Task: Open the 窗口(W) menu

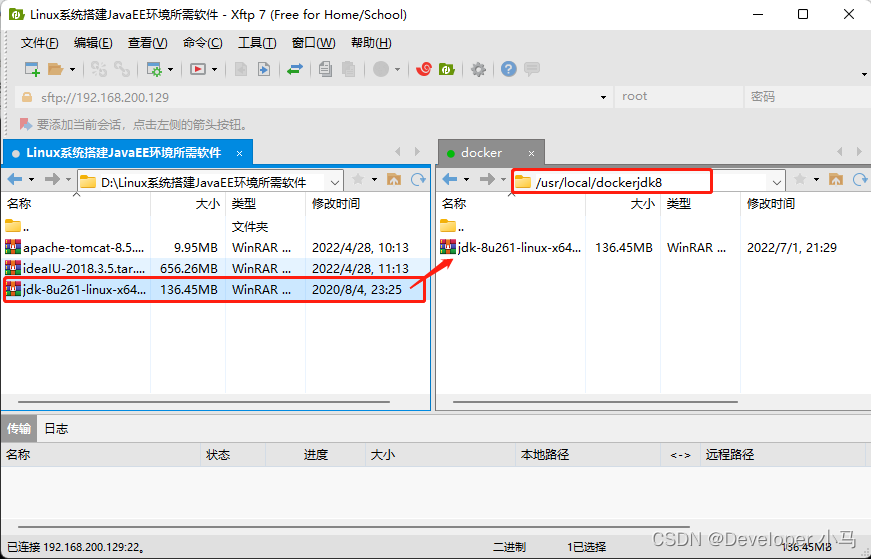Action: 313,43
